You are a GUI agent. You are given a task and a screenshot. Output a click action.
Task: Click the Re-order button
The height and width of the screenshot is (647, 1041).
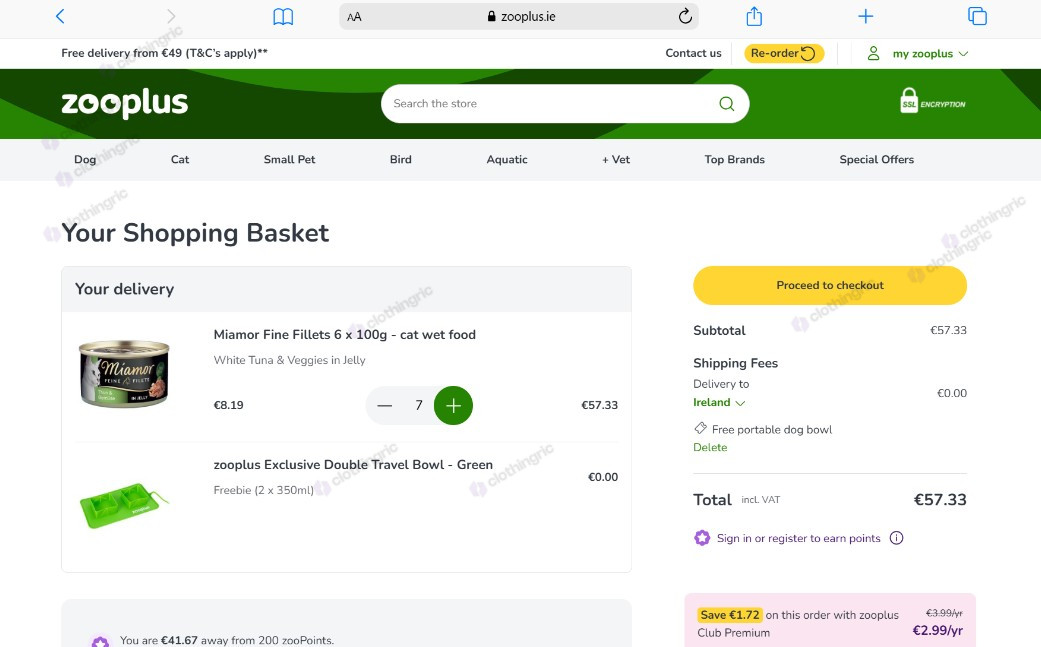tap(784, 53)
